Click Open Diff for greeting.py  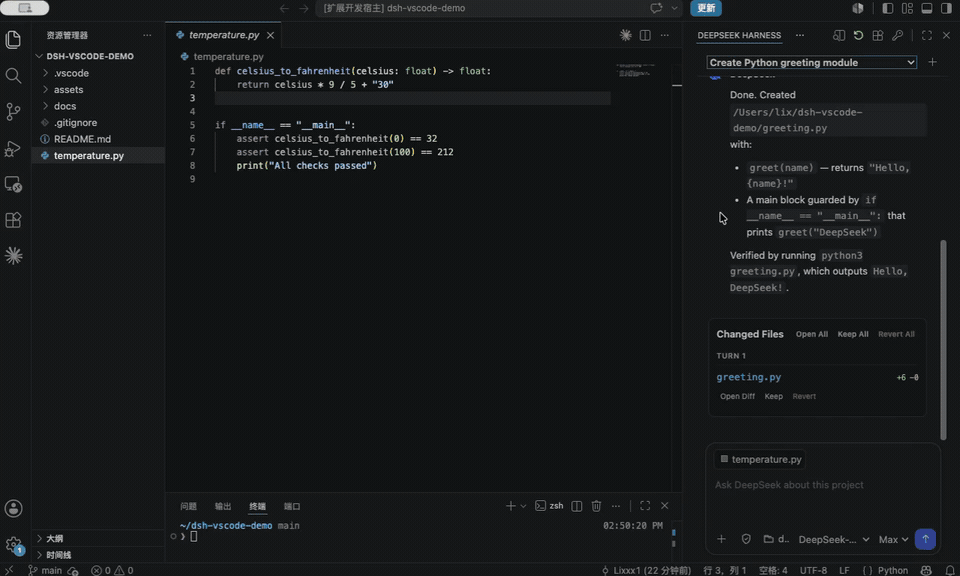click(x=737, y=397)
